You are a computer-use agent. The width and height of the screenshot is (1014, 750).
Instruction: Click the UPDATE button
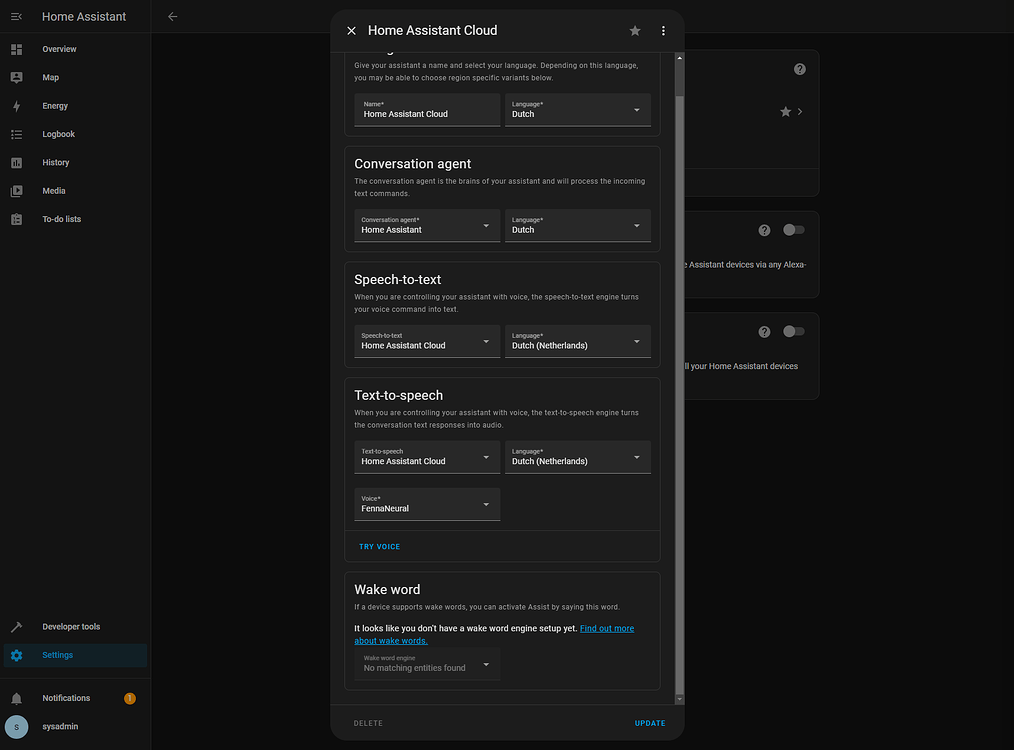point(650,723)
